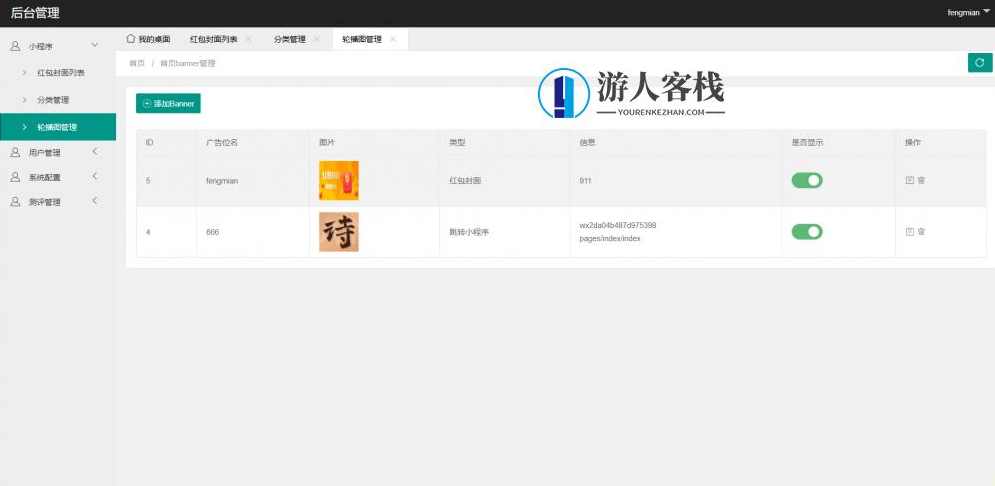Expand the 用户管理 sidebar menu
Image resolution: width=995 pixels, height=486 pixels.
58,152
